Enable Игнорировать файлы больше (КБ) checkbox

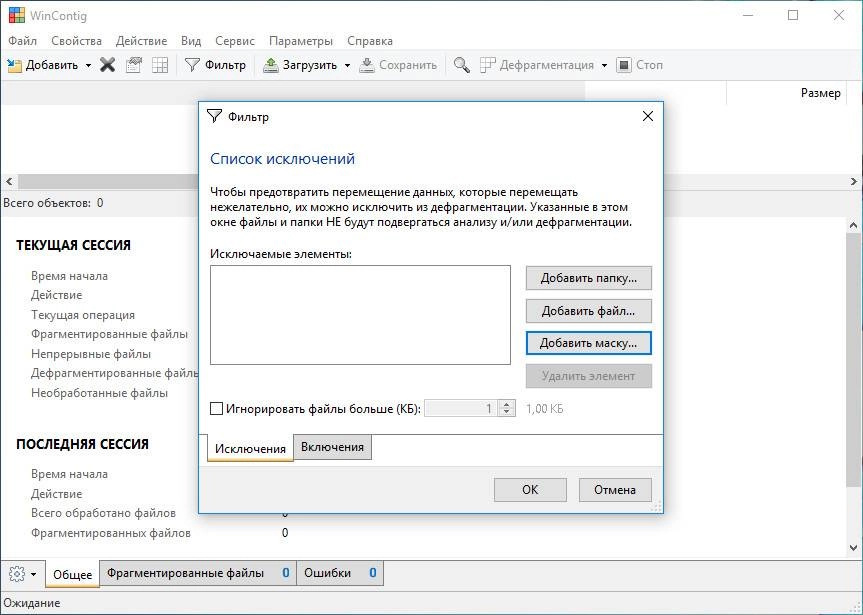[x=216, y=409]
